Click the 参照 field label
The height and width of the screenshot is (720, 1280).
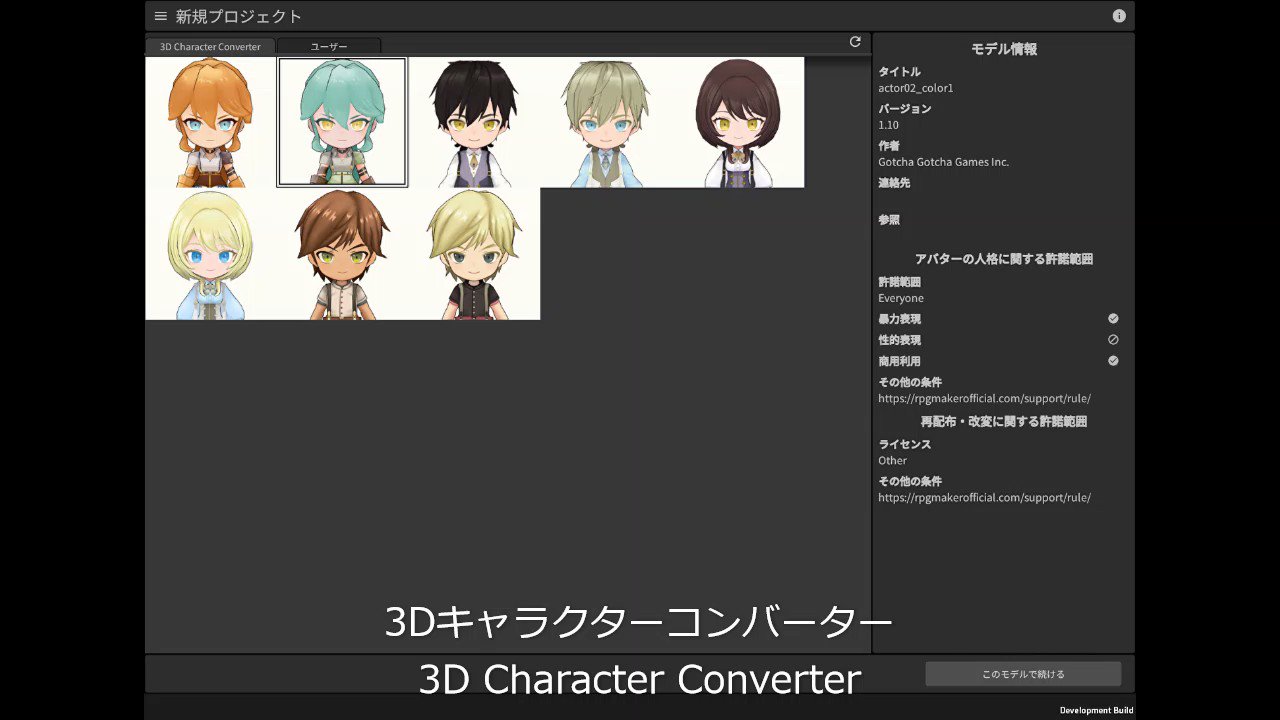click(x=888, y=220)
